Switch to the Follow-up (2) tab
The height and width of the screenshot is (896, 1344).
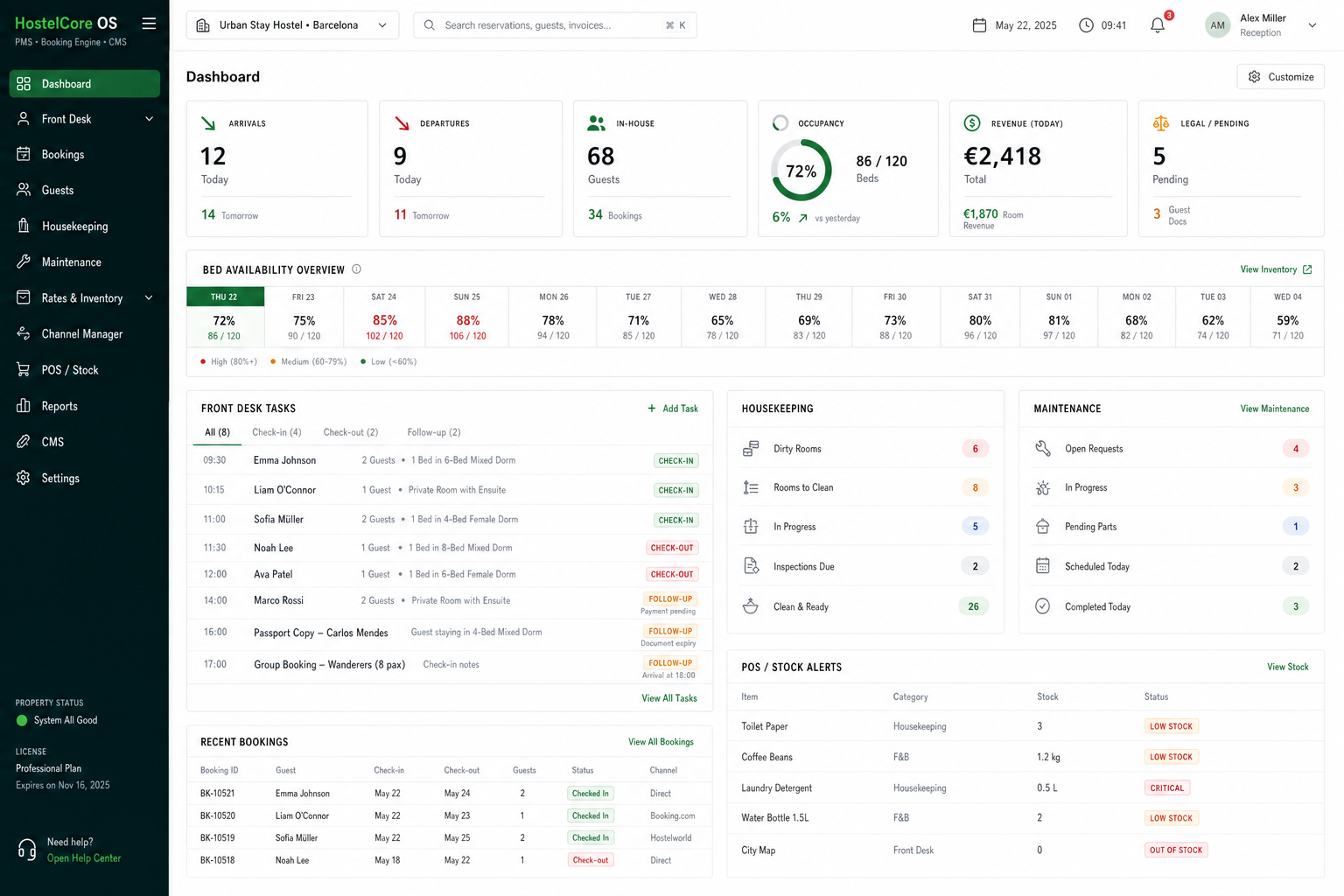pos(434,432)
